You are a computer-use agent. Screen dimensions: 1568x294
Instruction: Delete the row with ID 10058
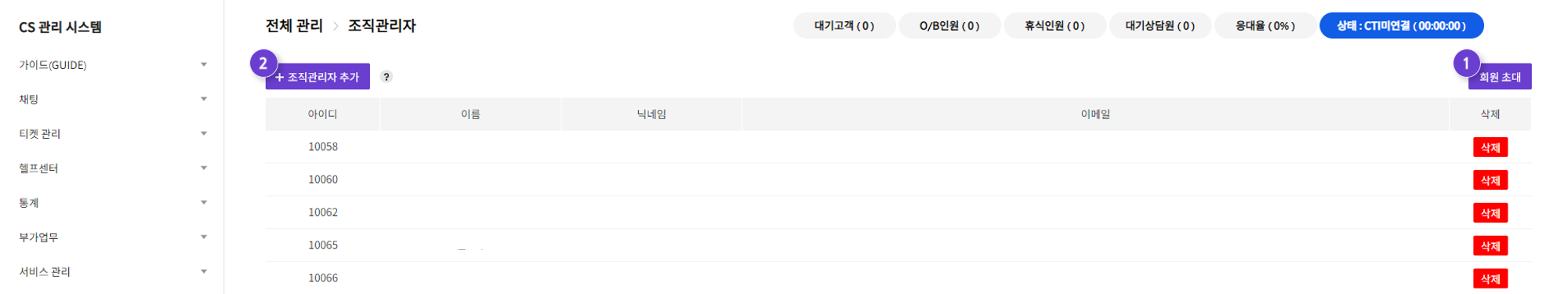tap(1490, 147)
